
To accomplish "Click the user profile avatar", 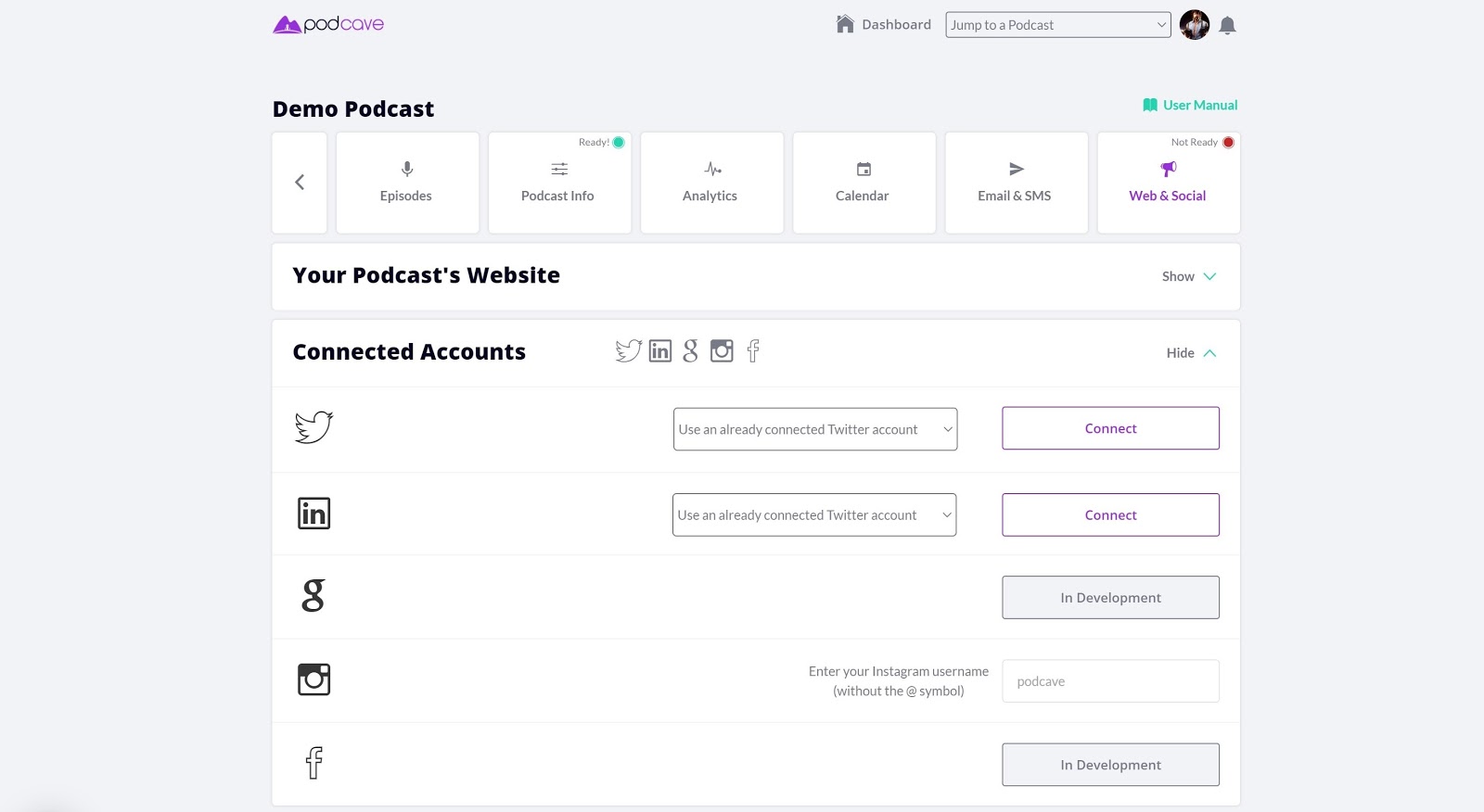I will pos(1195,25).
